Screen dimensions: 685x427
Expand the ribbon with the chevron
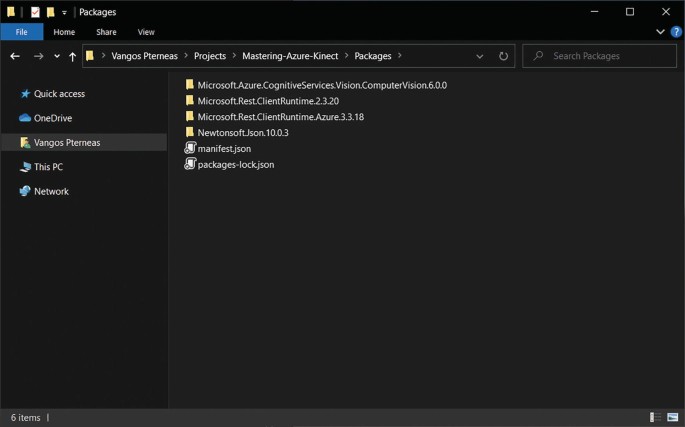click(x=660, y=32)
